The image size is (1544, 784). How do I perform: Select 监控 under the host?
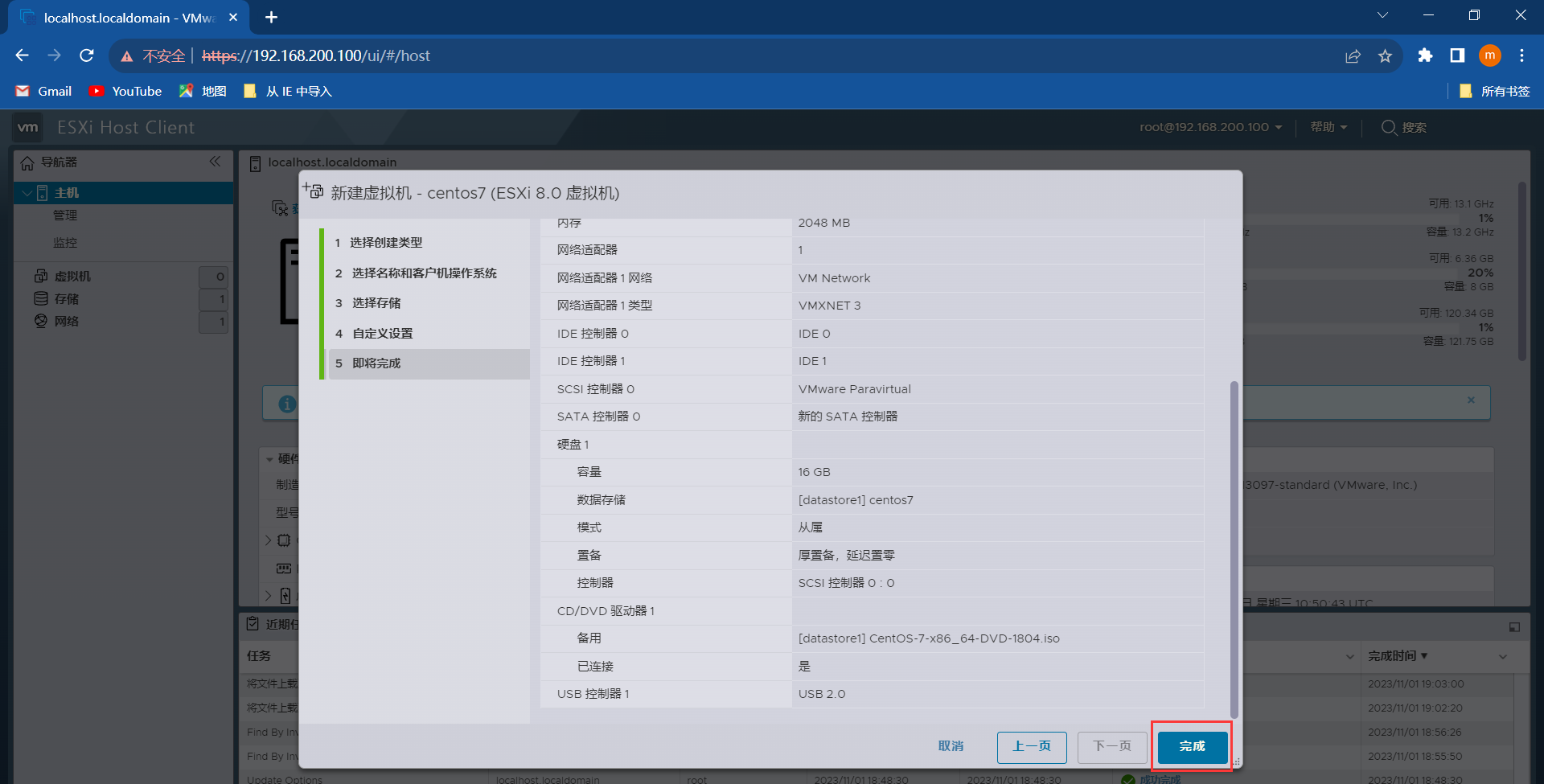pyautogui.click(x=65, y=243)
